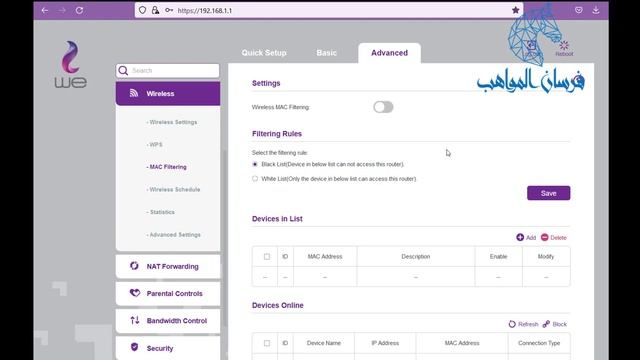Click the browser forward arrow
640x360 pixels.
point(62,10)
